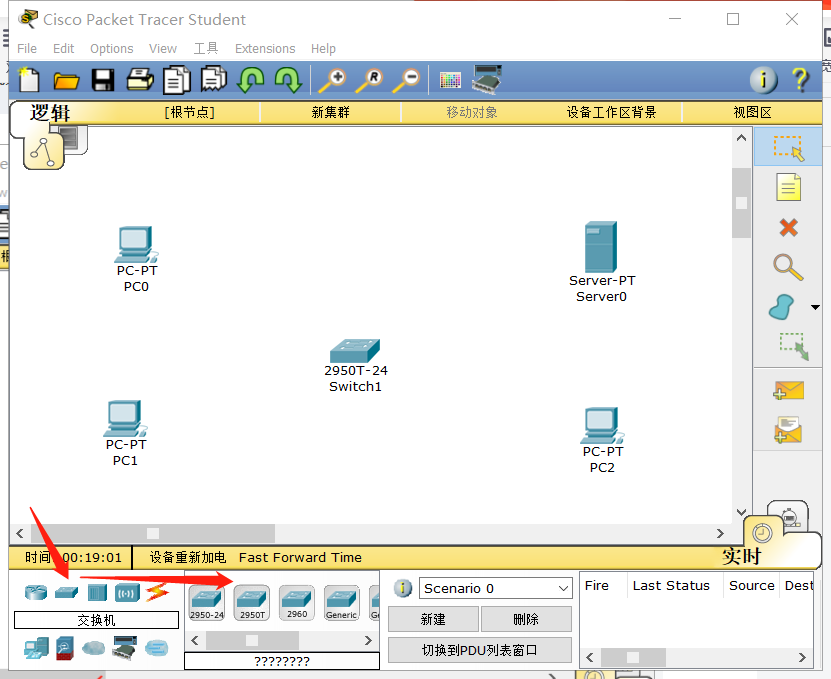Open the File menu
831x679 pixels.
[x=26, y=49]
